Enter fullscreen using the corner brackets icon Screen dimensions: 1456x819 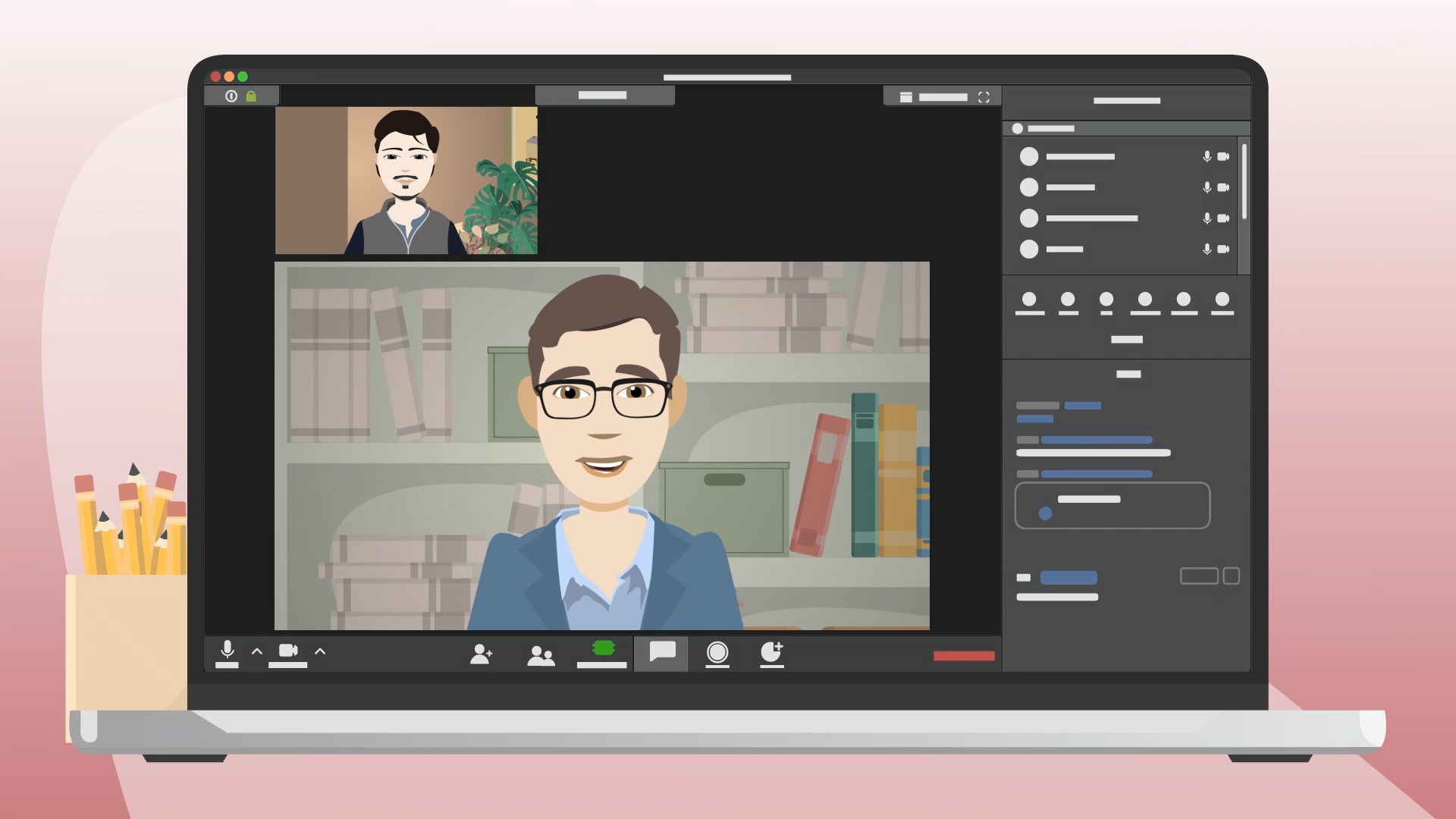[984, 97]
